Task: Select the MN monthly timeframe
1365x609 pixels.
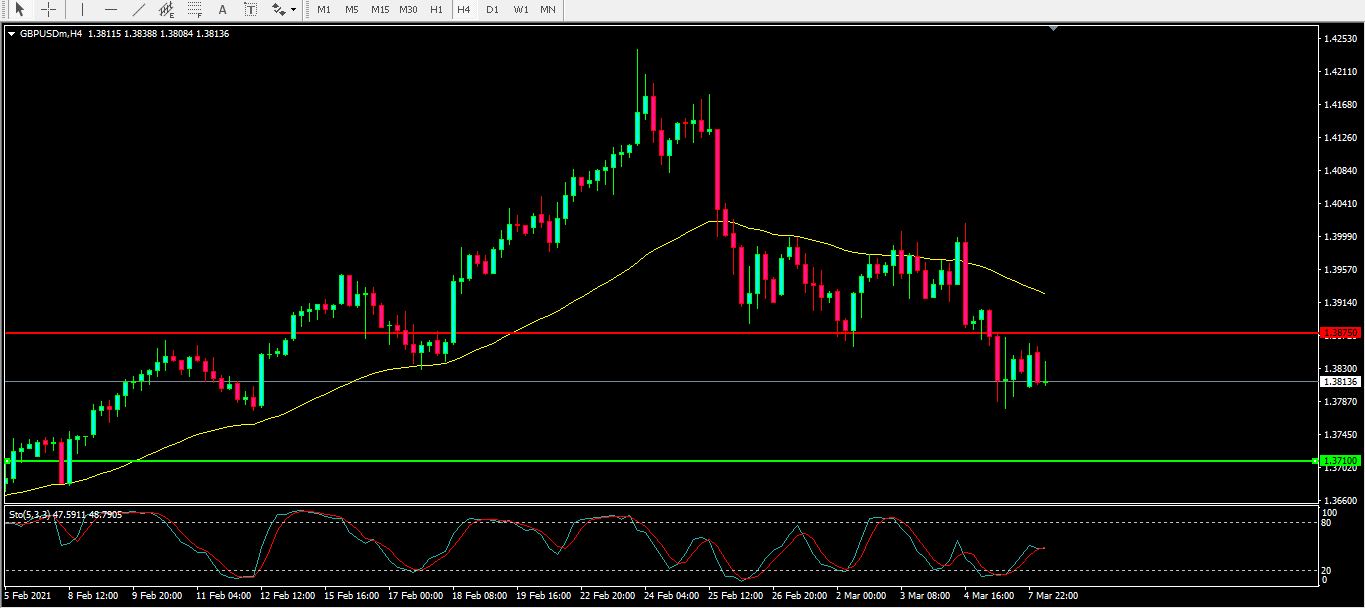Action: point(548,9)
